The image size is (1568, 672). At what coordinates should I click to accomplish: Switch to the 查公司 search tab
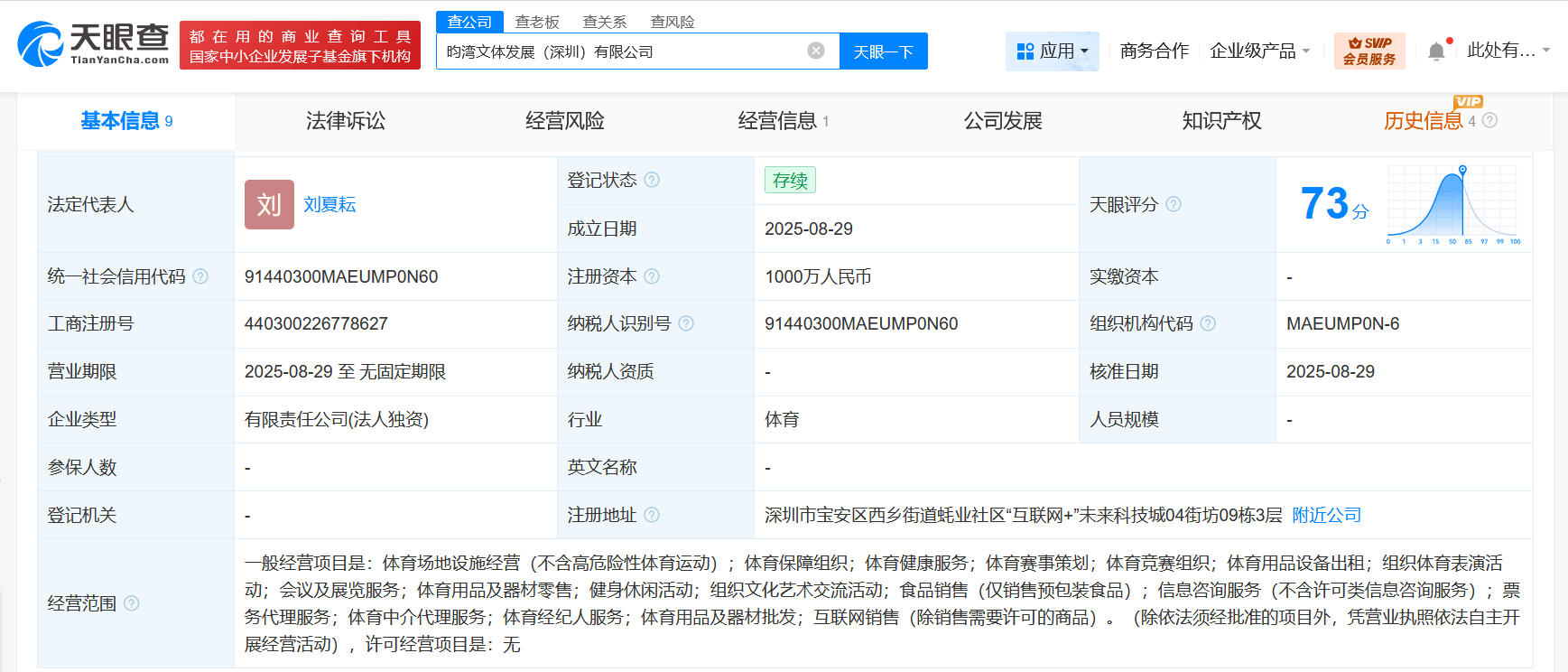tap(469, 22)
